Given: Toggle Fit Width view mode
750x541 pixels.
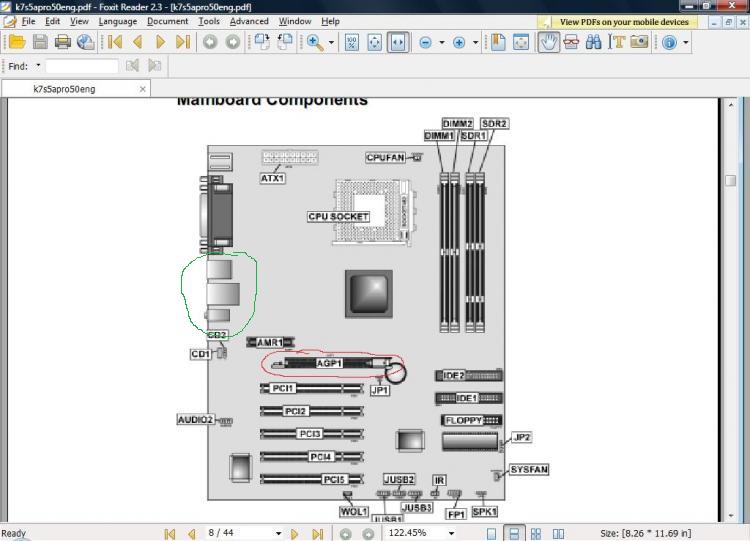Looking at the screenshot, I should coord(397,43).
